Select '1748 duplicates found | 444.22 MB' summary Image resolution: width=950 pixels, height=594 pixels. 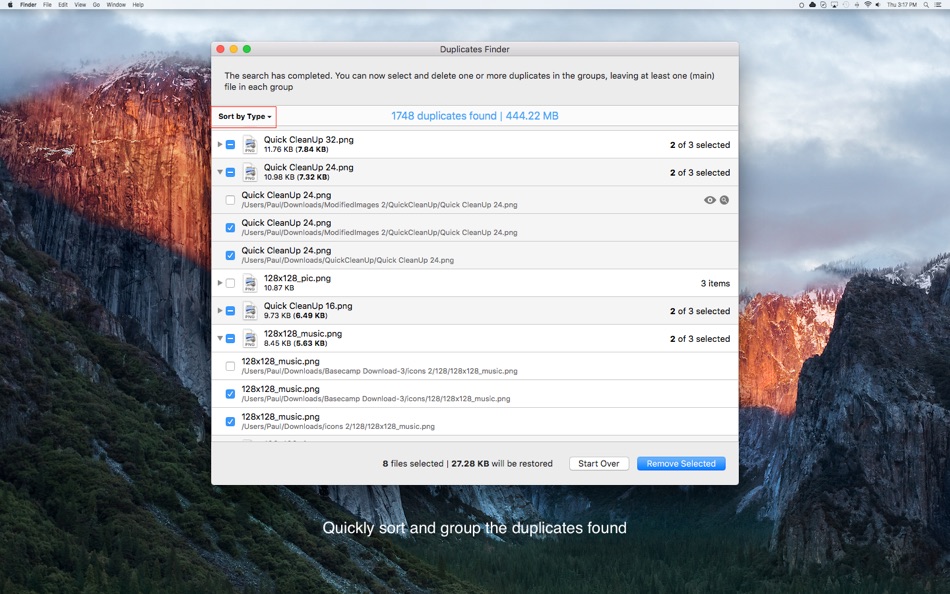[474, 116]
